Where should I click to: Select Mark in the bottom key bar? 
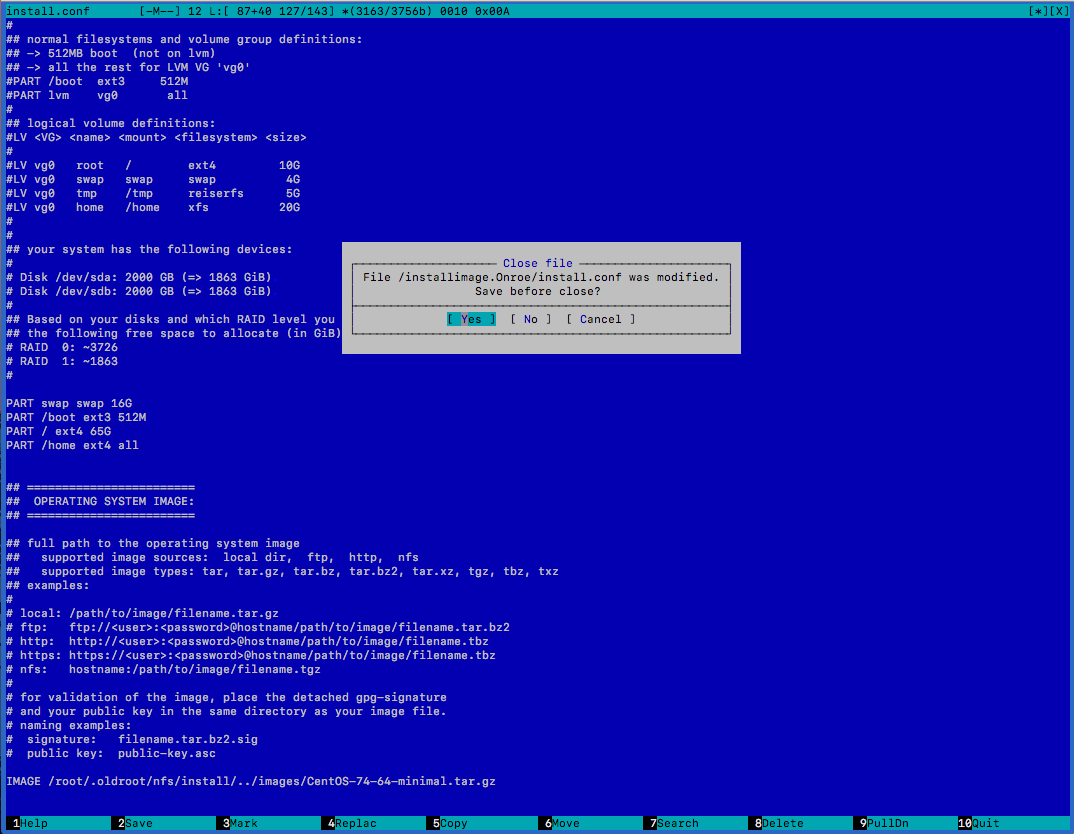(x=243, y=823)
